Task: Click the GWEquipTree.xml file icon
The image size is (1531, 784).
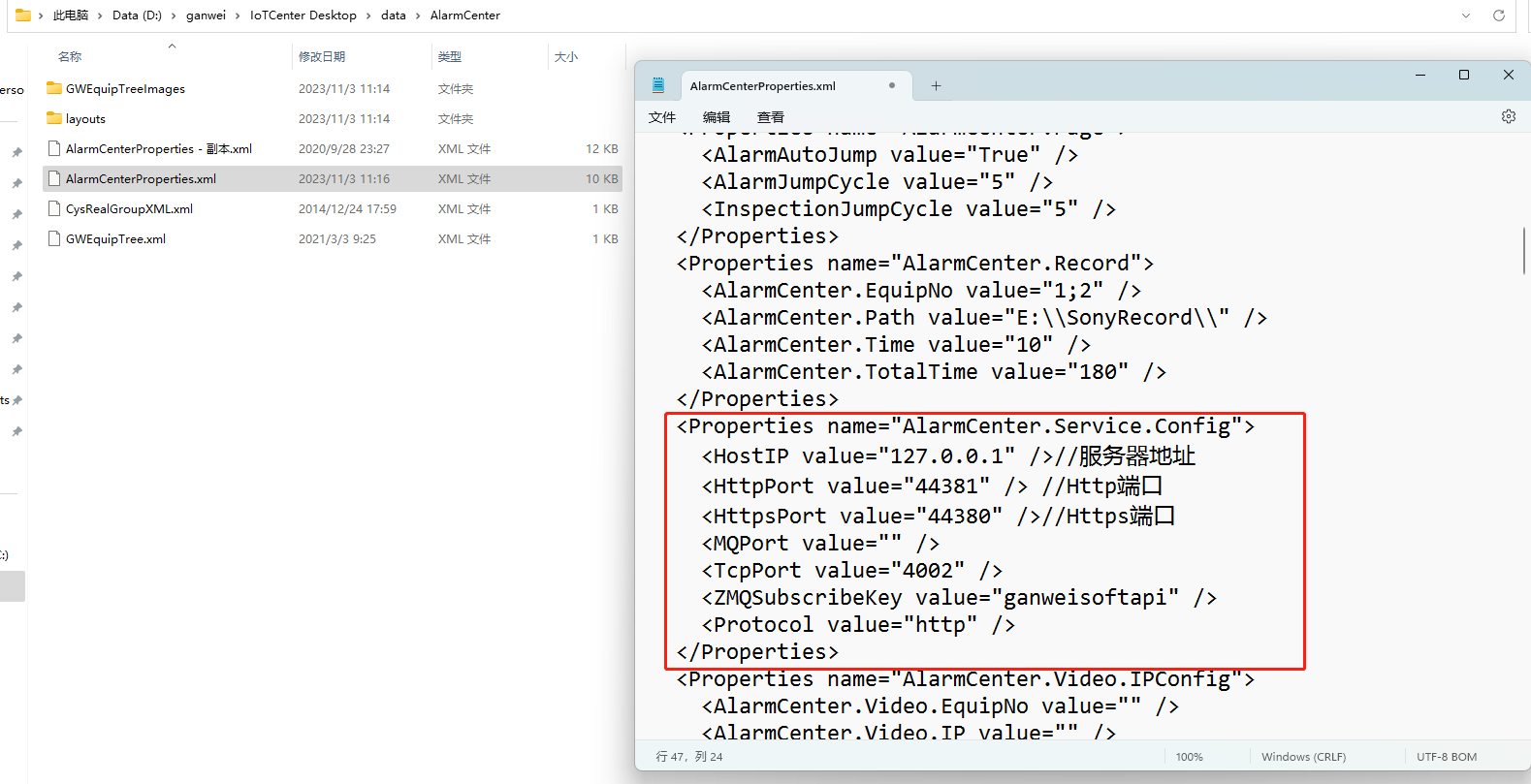Action: pyautogui.click(x=54, y=239)
